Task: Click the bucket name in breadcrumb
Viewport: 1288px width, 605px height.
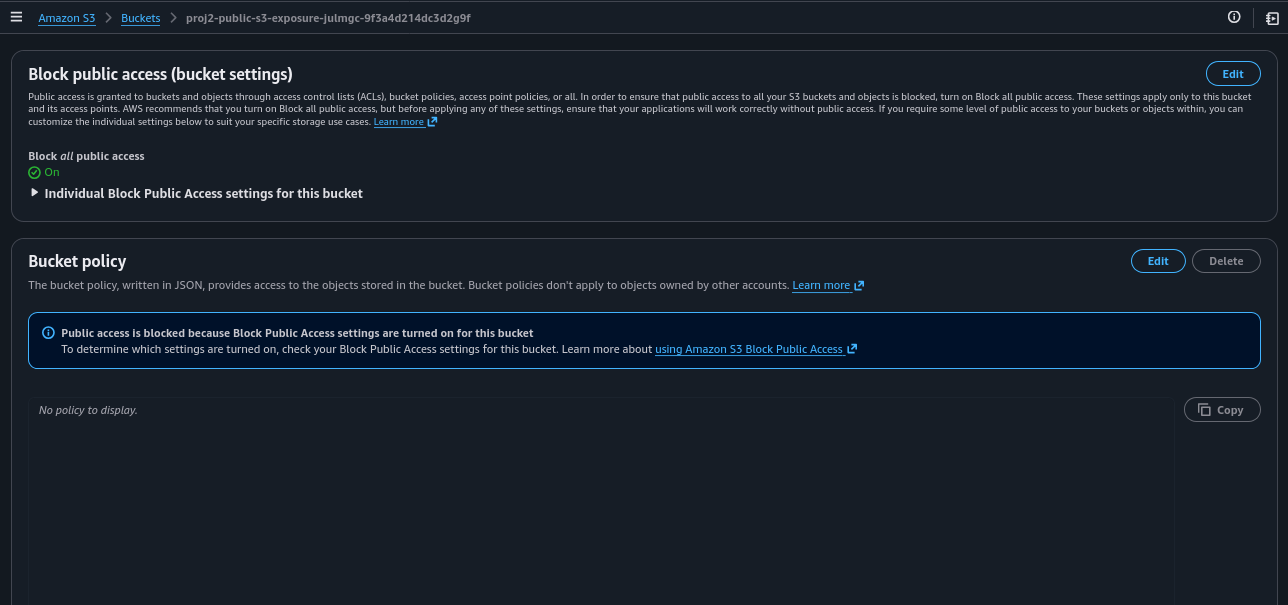Action: click(x=328, y=18)
